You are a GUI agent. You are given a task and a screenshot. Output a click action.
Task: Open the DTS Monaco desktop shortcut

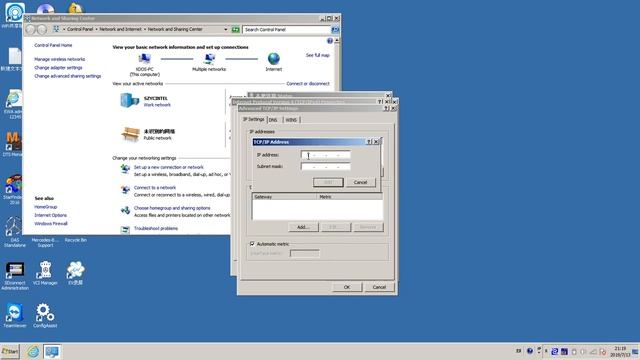(13, 144)
